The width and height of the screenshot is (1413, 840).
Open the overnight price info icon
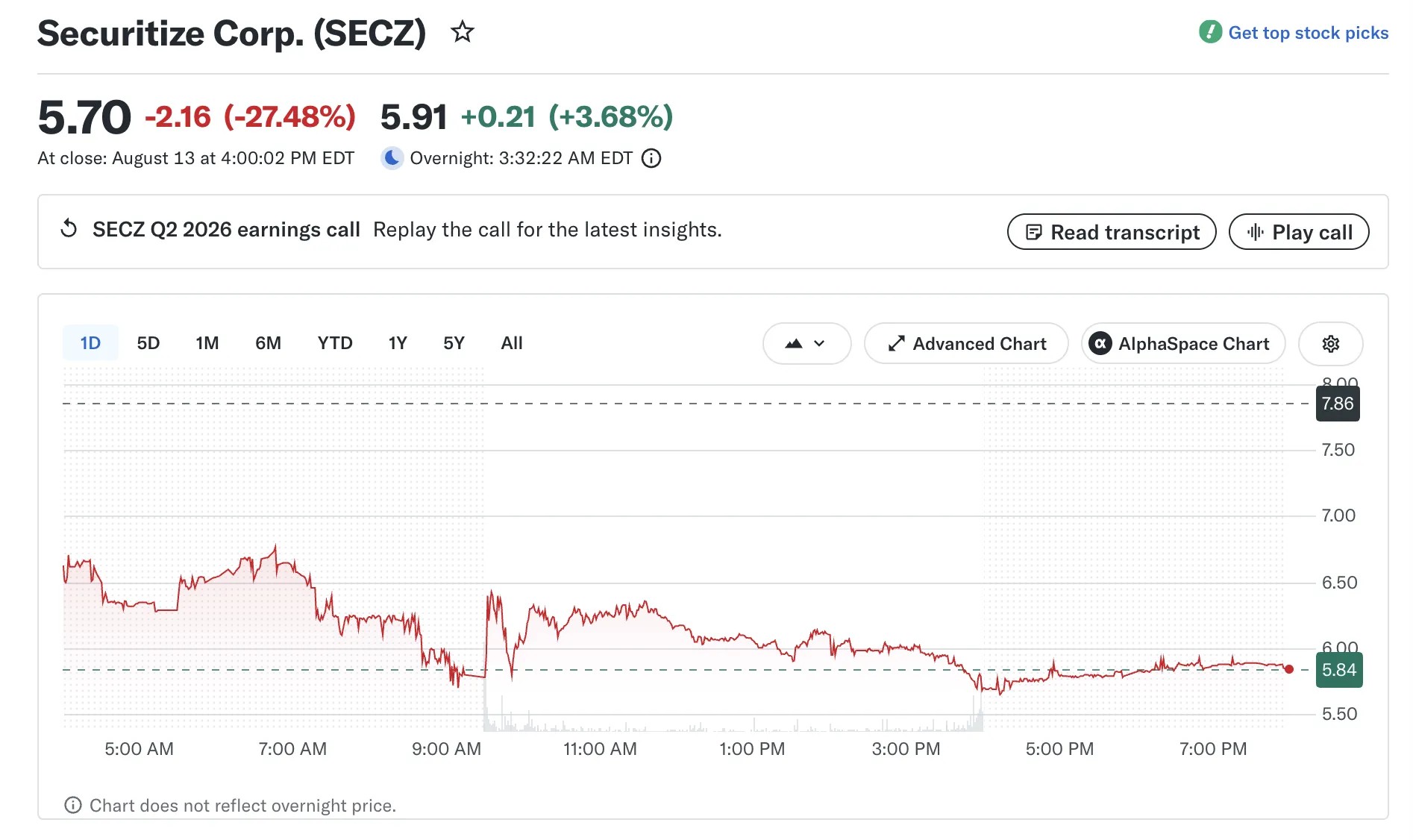click(x=651, y=158)
